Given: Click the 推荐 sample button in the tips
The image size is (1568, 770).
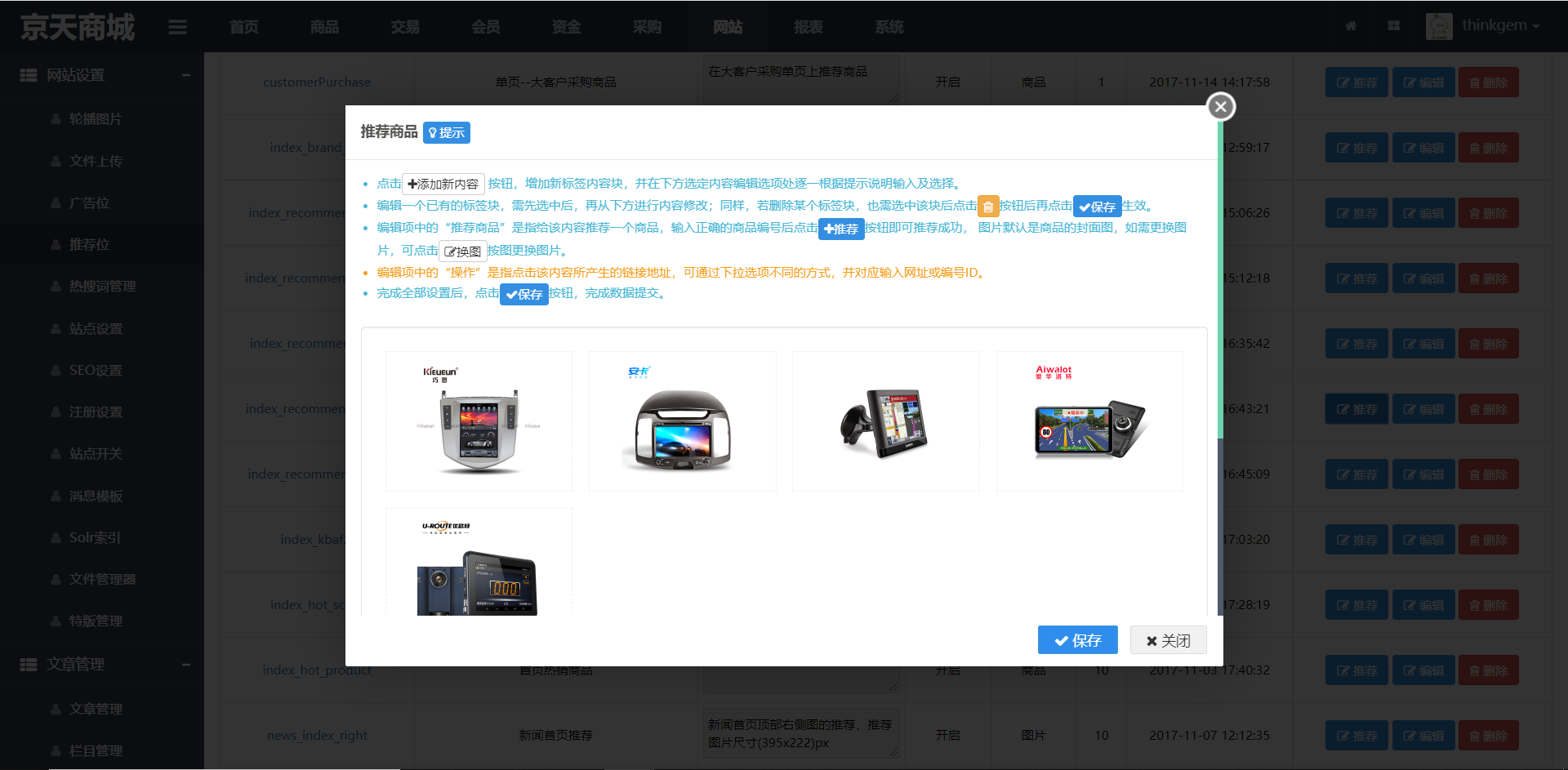Looking at the screenshot, I should coord(841,229).
